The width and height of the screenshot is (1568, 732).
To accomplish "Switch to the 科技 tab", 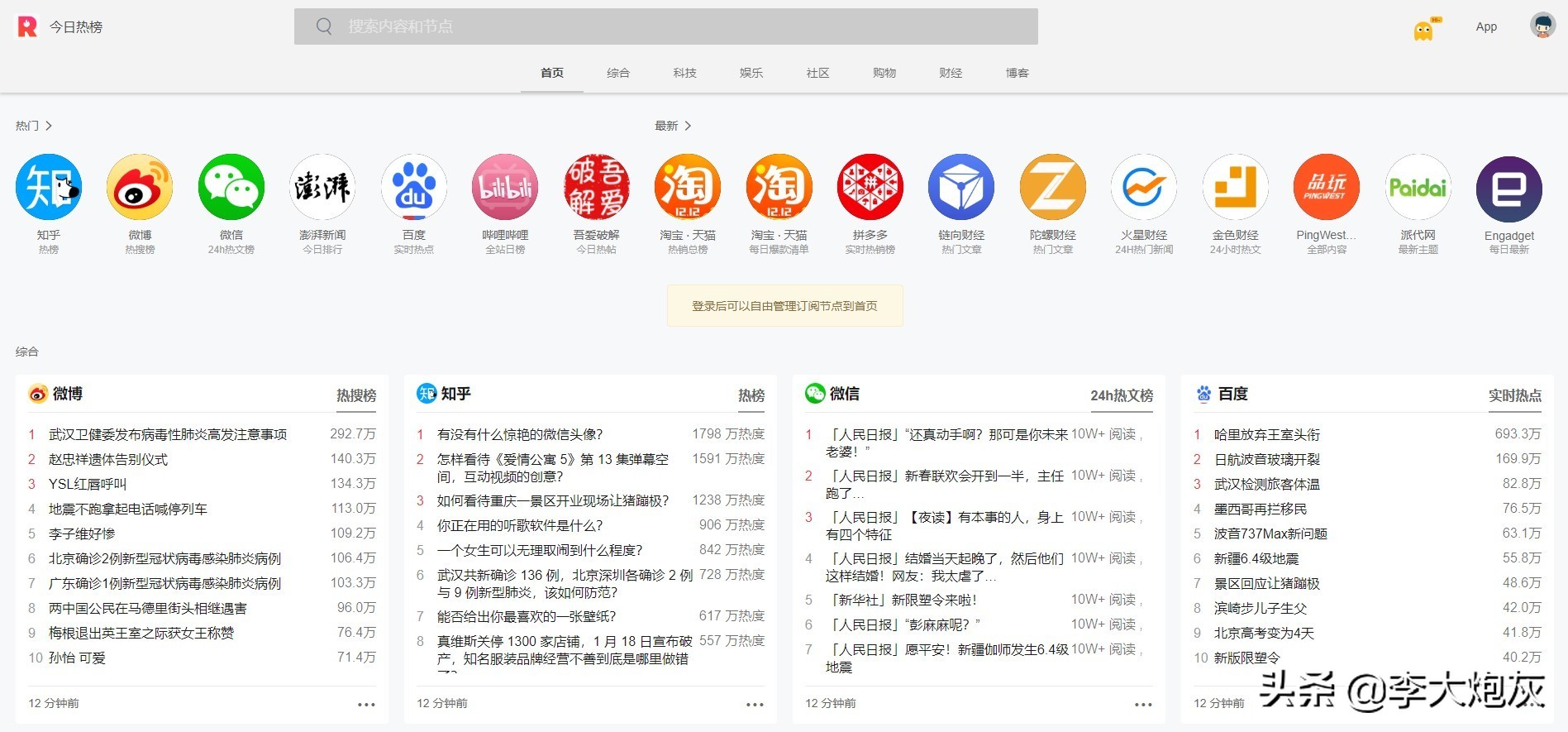I will [684, 73].
